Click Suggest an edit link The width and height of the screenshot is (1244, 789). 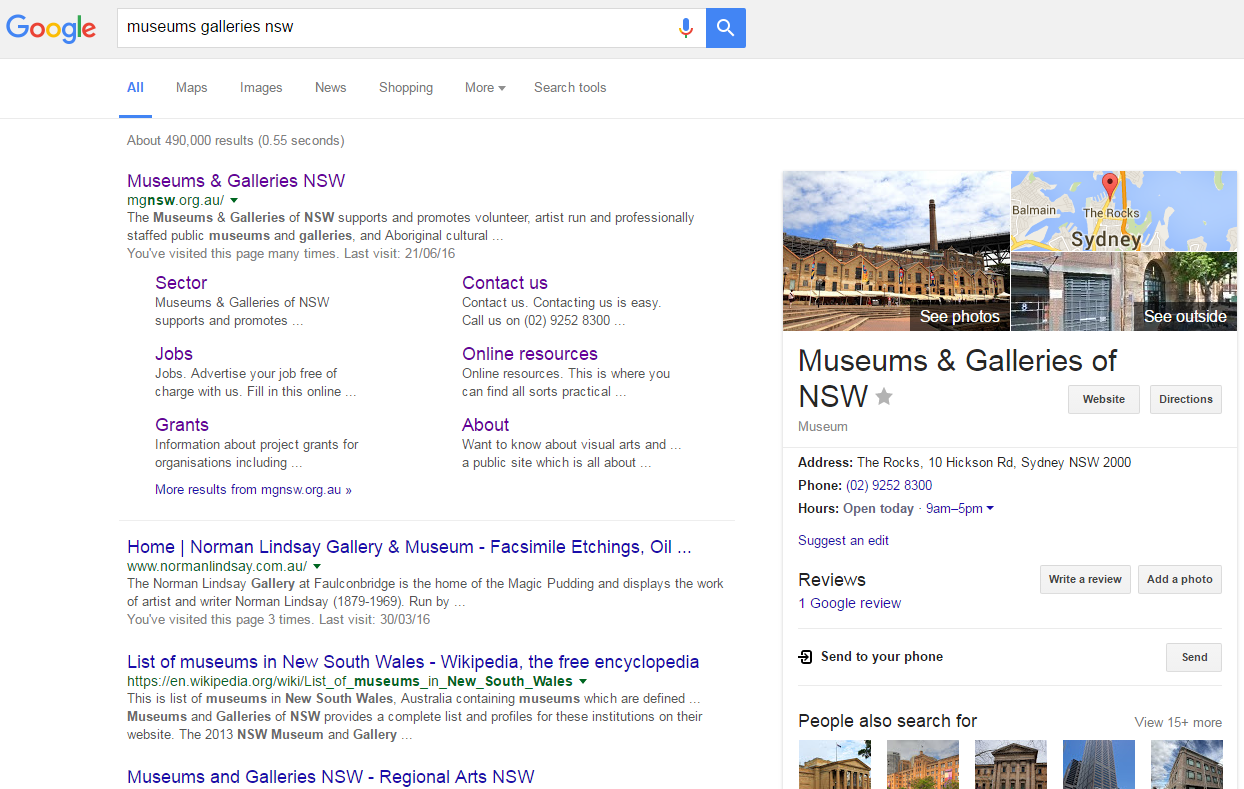coord(843,541)
